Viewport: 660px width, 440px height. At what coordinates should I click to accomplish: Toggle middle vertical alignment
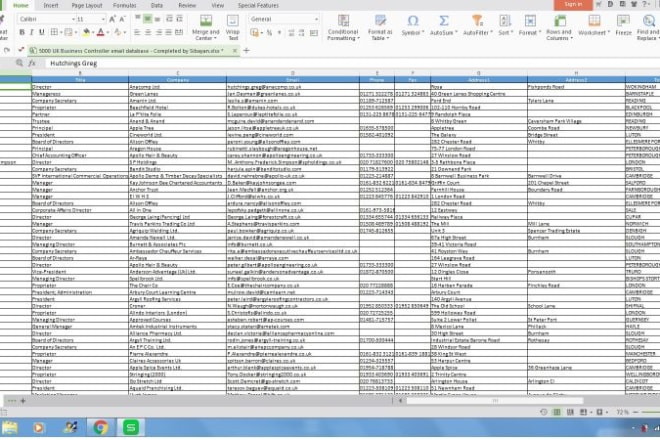click(x=148, y=19)
